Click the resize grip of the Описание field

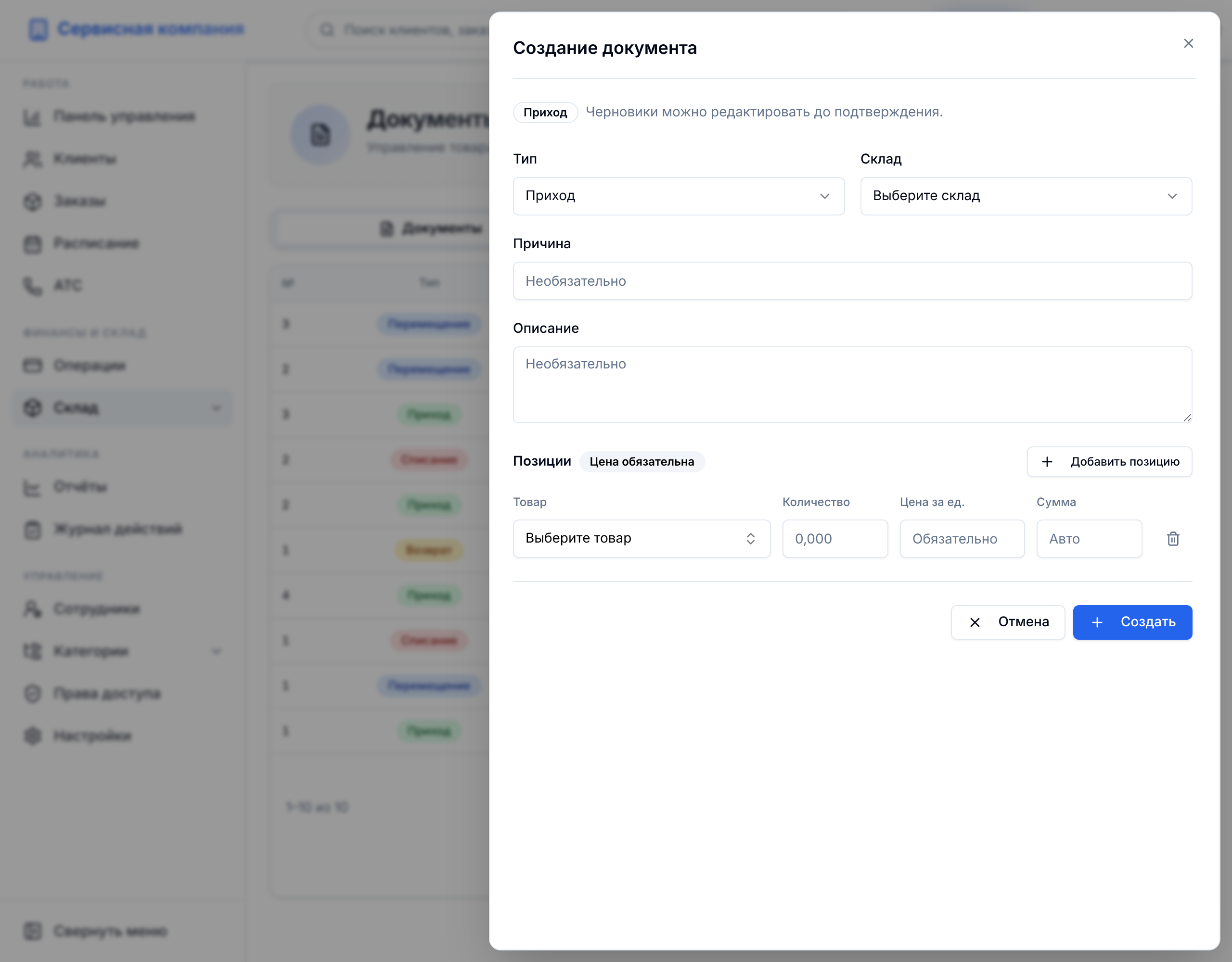[x=1187, y=418]
